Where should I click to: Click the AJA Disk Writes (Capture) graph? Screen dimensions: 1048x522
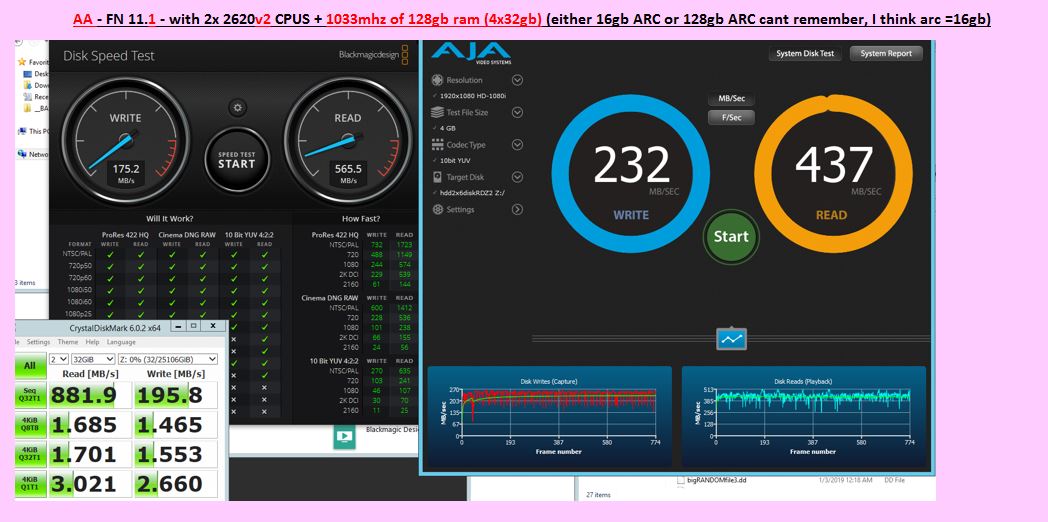click(549, 416)
